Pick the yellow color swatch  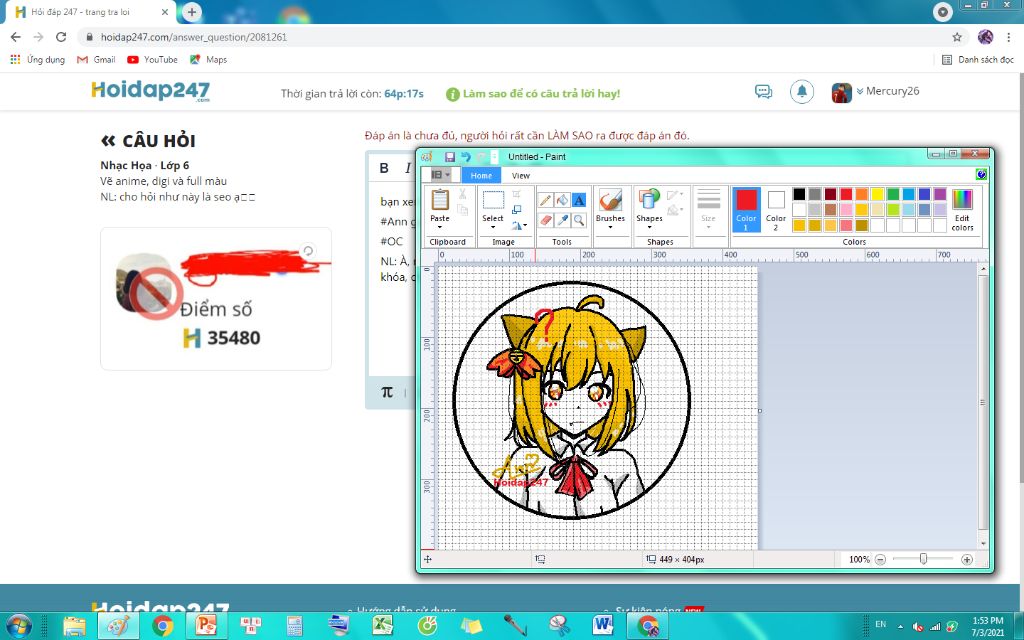coord(877,194)
